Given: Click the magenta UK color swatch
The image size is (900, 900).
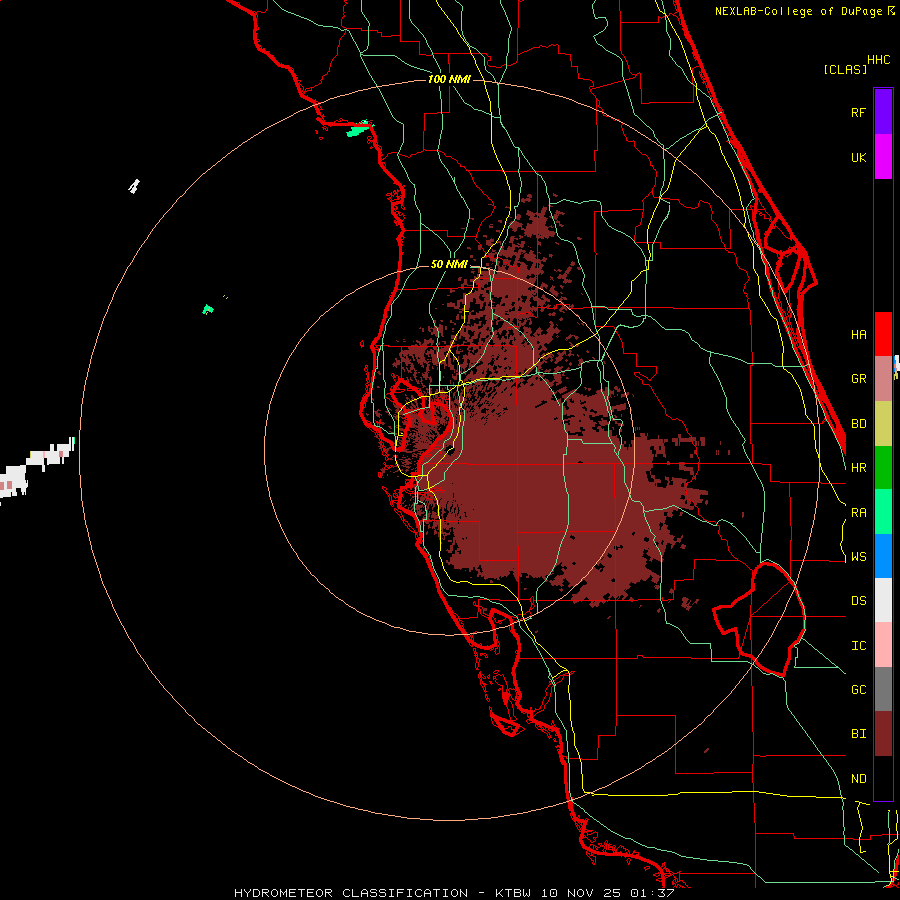Looking at the screenshot, I should click(x=883, y=157).
